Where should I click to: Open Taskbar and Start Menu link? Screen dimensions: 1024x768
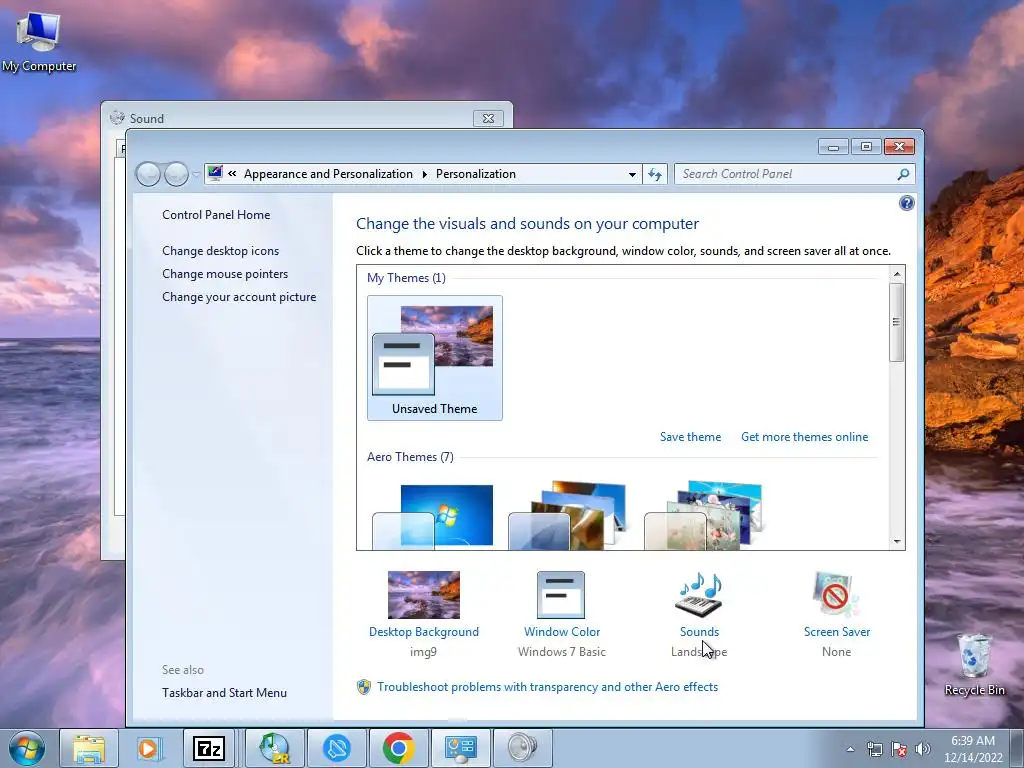click(224, 693)
